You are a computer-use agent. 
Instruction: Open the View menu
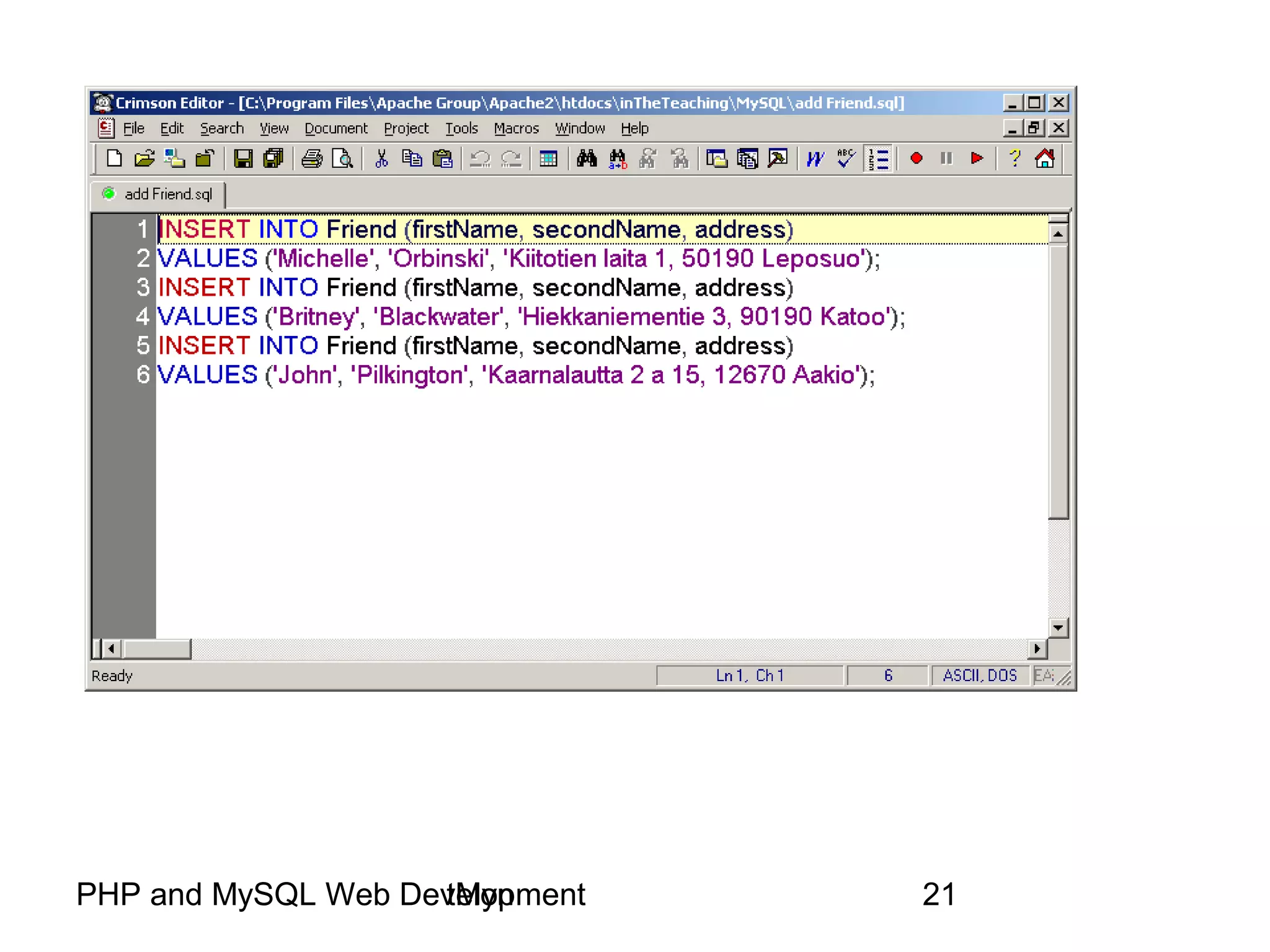point(274,128)
